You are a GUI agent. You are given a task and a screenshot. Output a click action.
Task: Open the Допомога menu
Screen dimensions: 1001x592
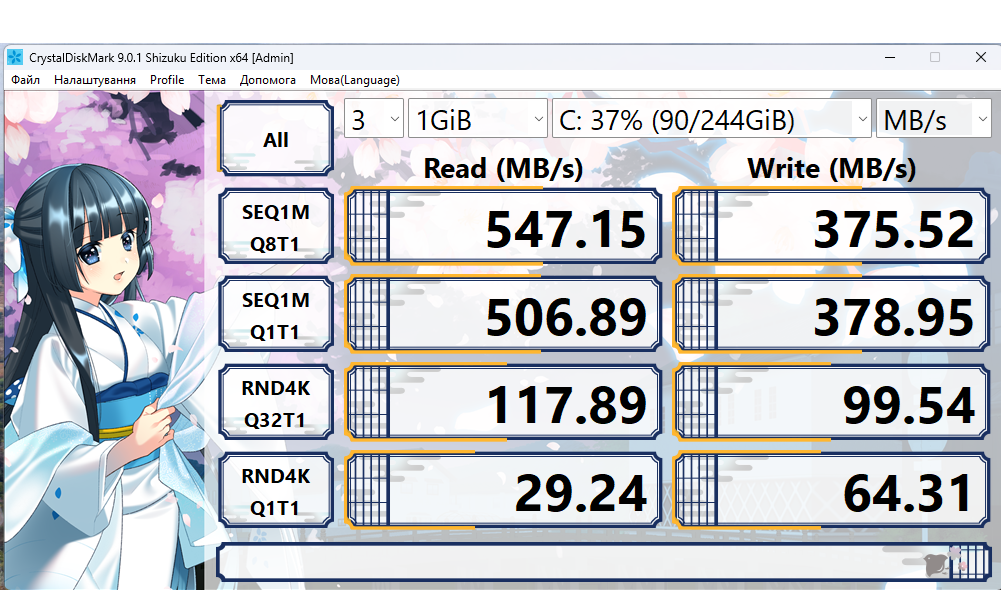(x=267, y=80)
